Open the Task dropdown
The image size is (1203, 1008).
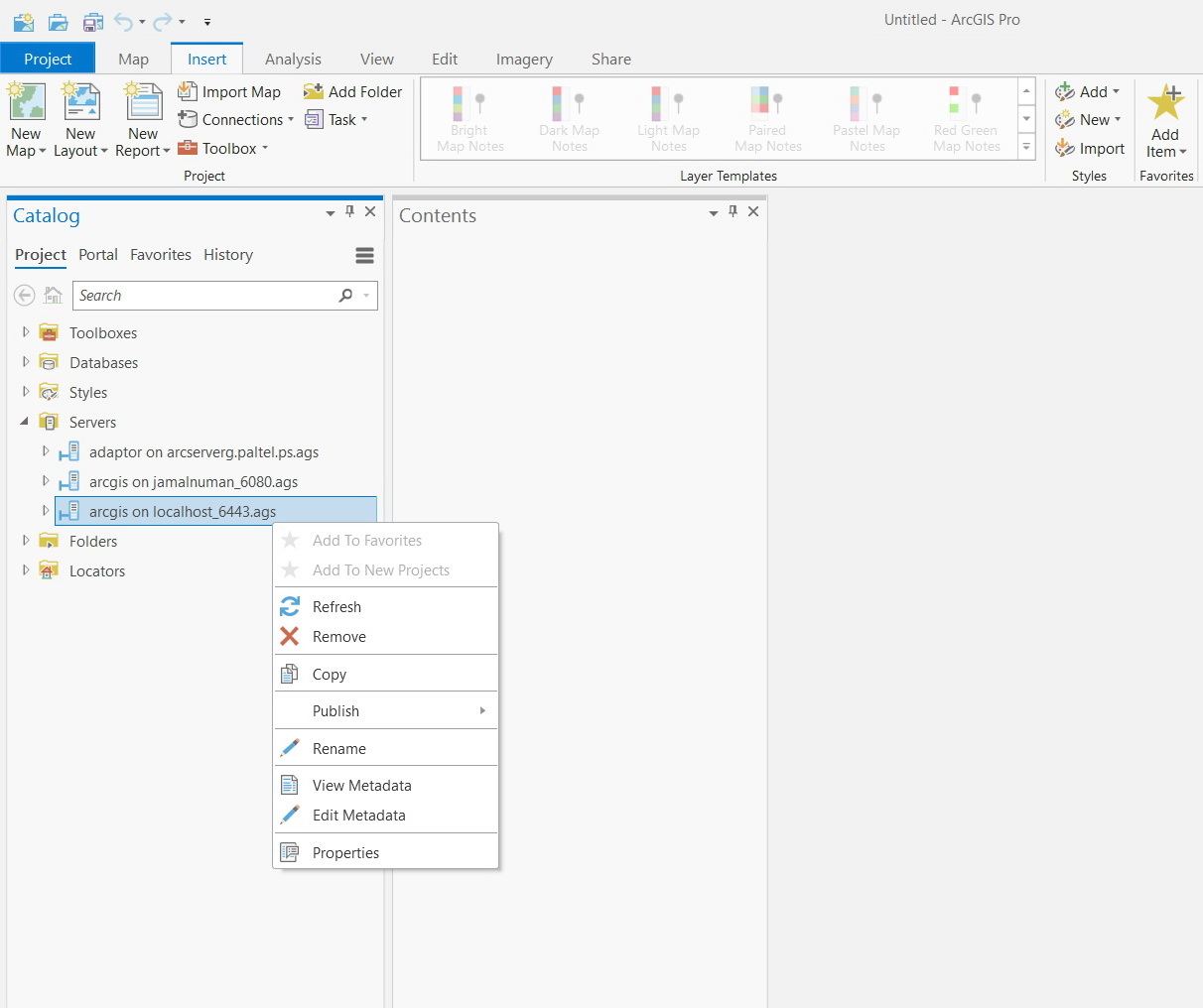(x=336, y=119)
